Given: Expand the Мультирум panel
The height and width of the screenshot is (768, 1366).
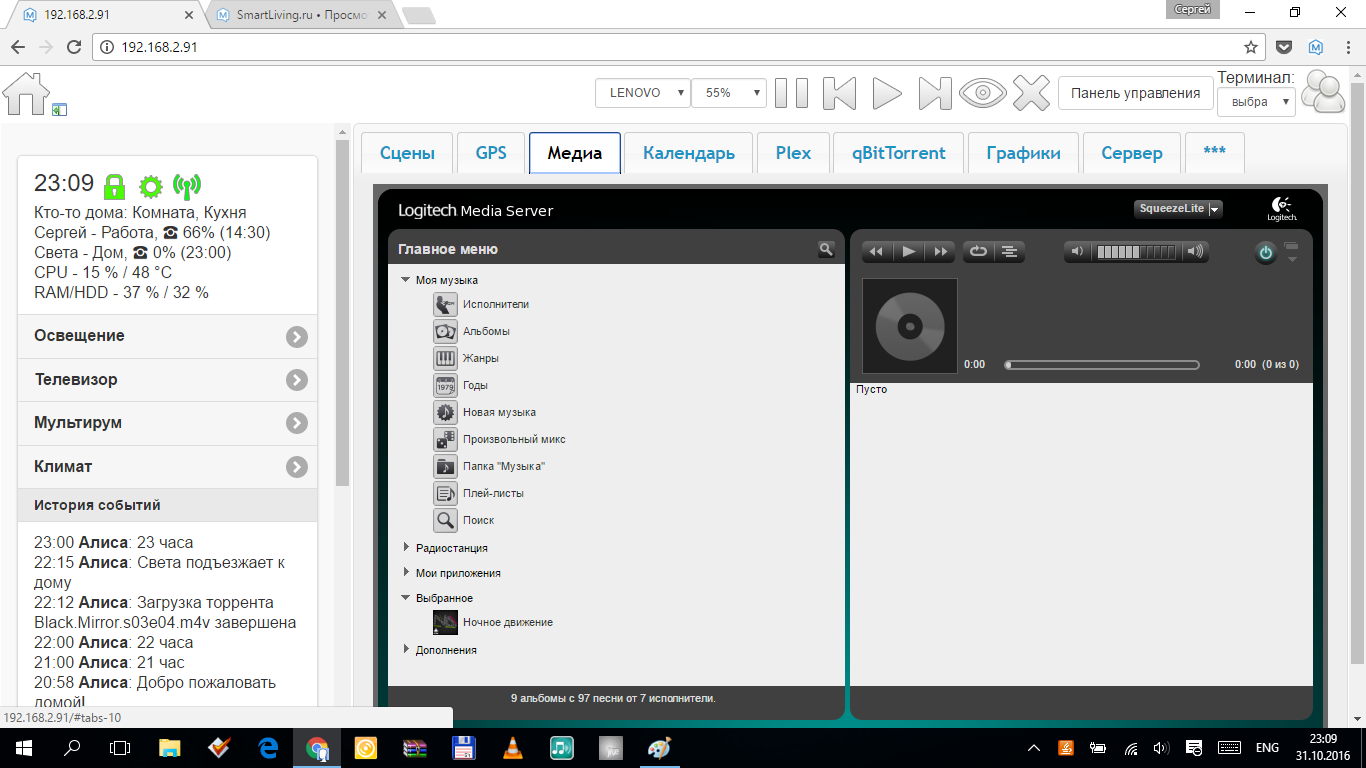Looking at the screenshot, I should [168, 423].
